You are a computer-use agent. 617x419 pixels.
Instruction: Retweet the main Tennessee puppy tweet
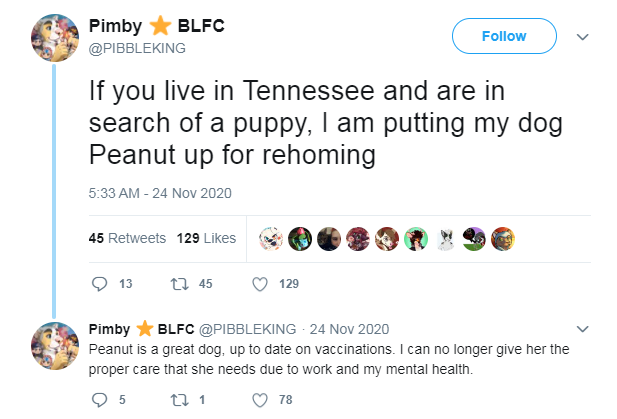(179, 284)
